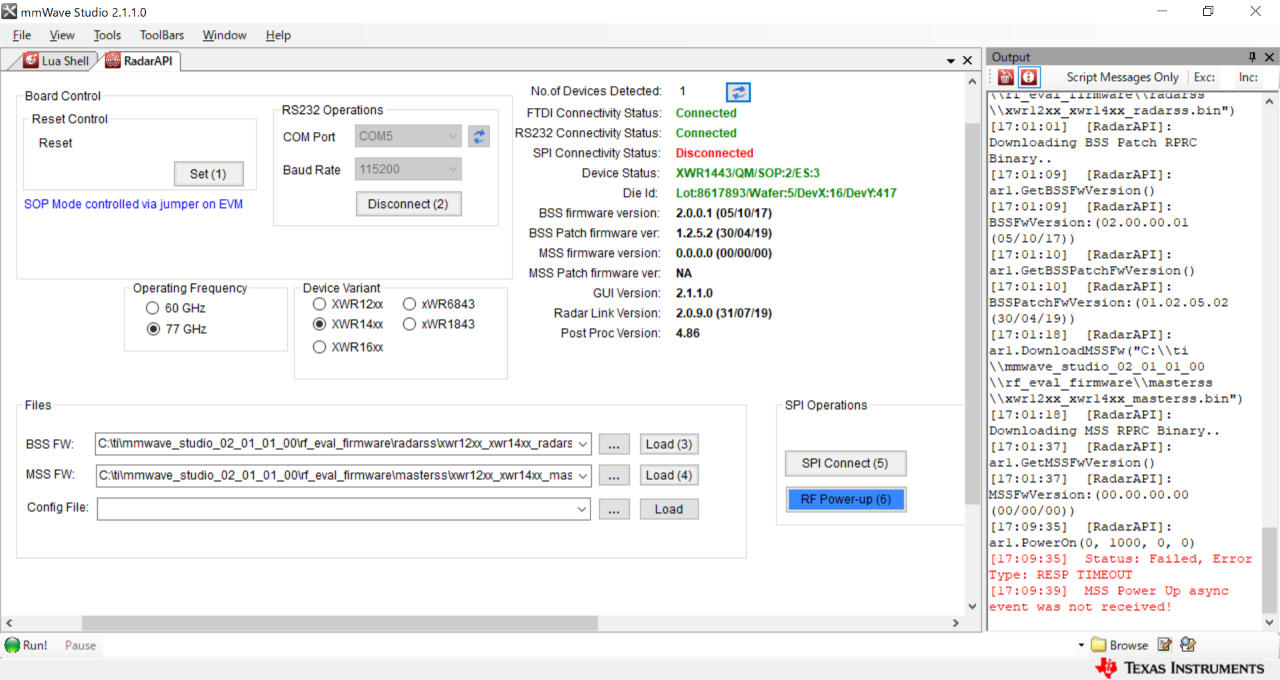Click the Device Status value XWR1443/QM/SOP:2/ES:3
Viewport: 1280px width, 680px height.
click(x=748, y=173)
